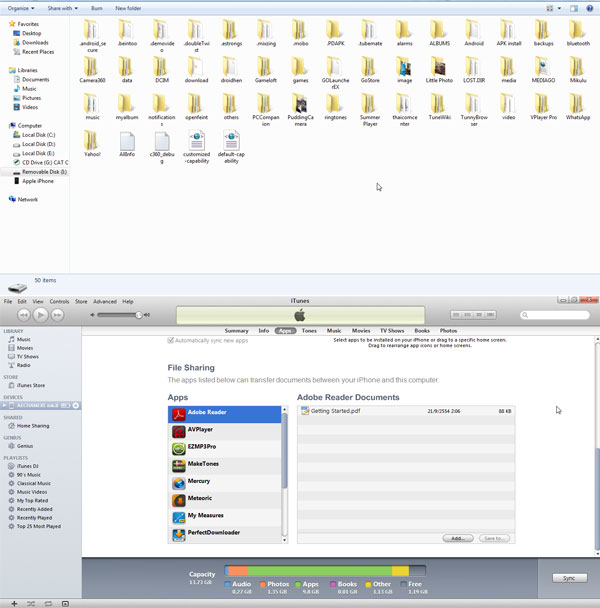Select Local Disk (C:) in sidebar
The image size is (600, 608).
pos(34,135)
